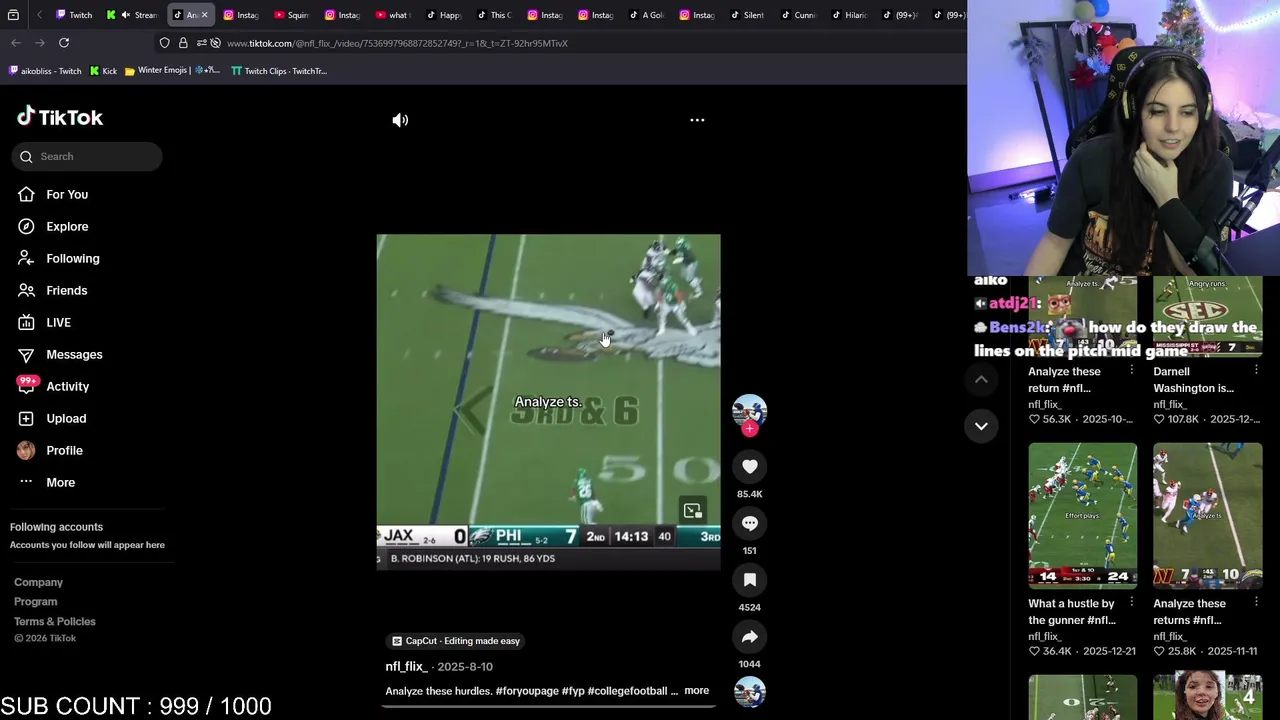Screen dimensions: 1280x720
Task: Switch to the Kick Stream tab
Action: [133, 15]
